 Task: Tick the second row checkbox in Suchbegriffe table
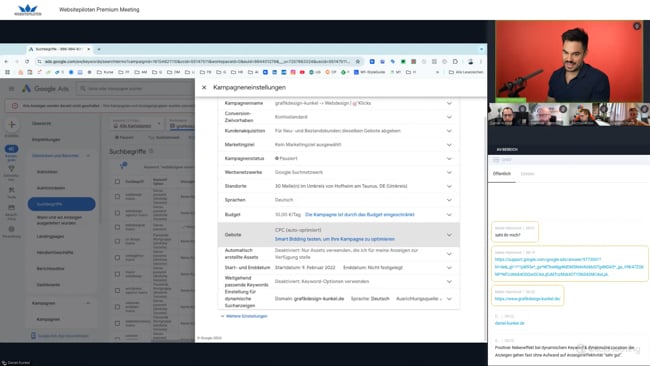pos(117,213)
